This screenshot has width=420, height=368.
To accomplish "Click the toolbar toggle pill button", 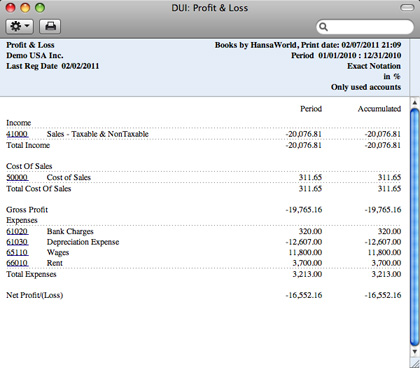I will point(407,8).
